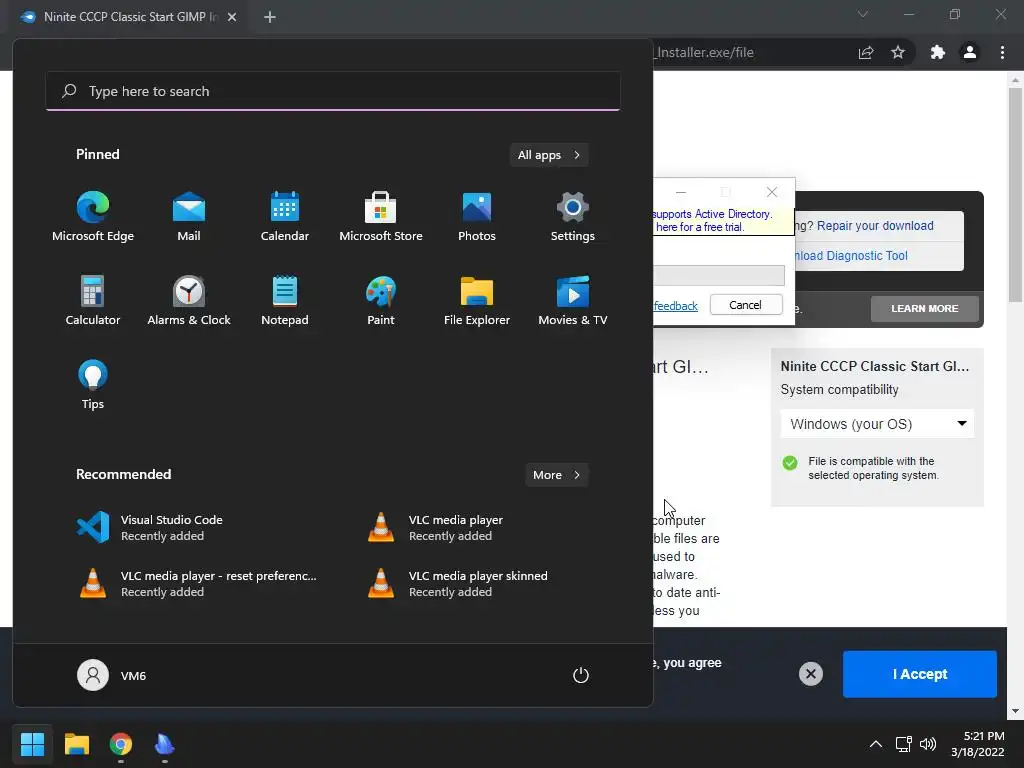Open Chrome profile icon

pyautogui.click(x=970, y=52)
